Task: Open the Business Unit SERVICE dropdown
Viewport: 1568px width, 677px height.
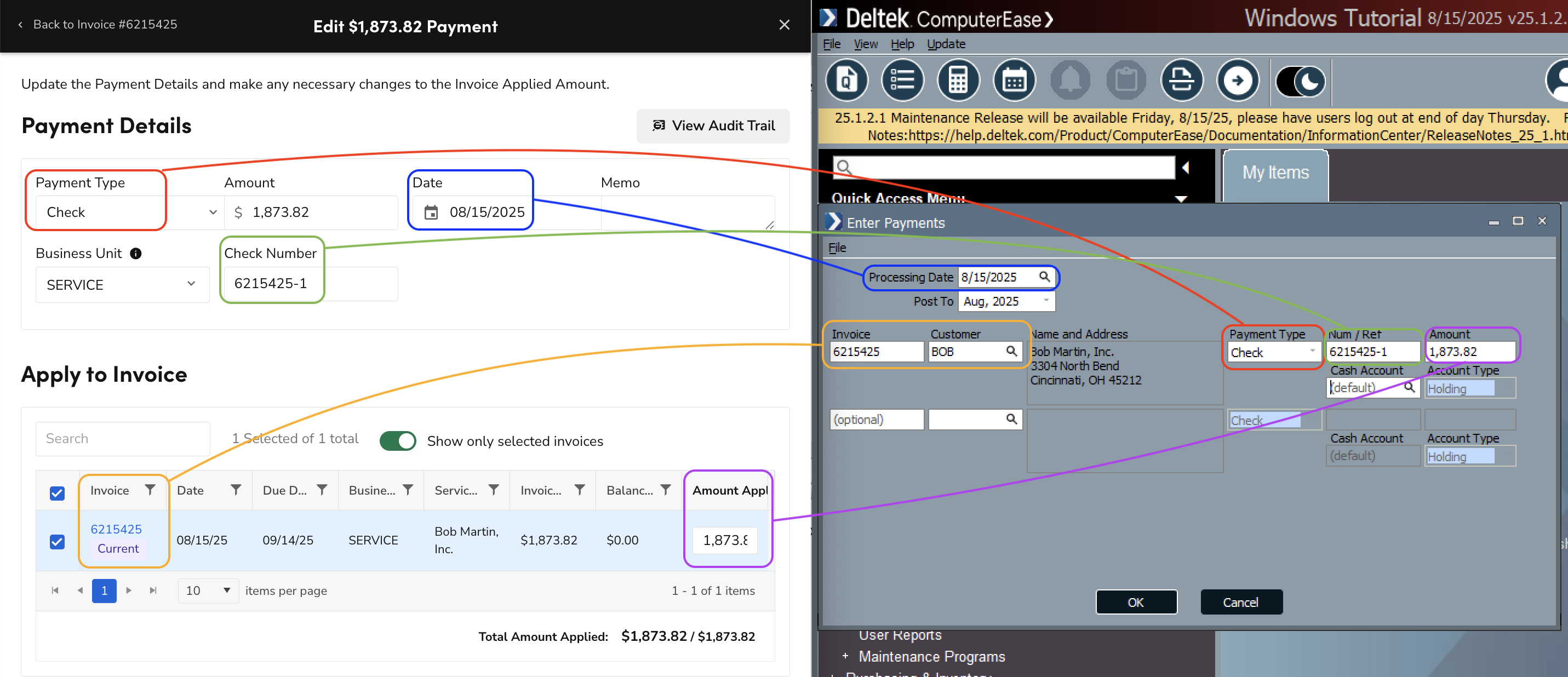Action: click(122, 284)
